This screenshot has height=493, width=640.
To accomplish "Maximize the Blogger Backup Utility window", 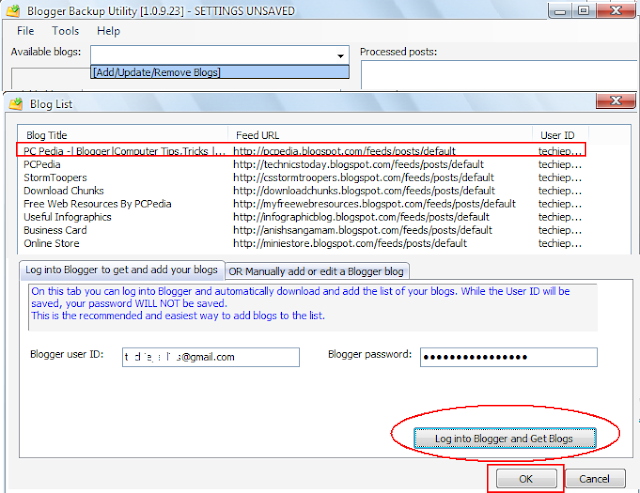I will (584, 11).
